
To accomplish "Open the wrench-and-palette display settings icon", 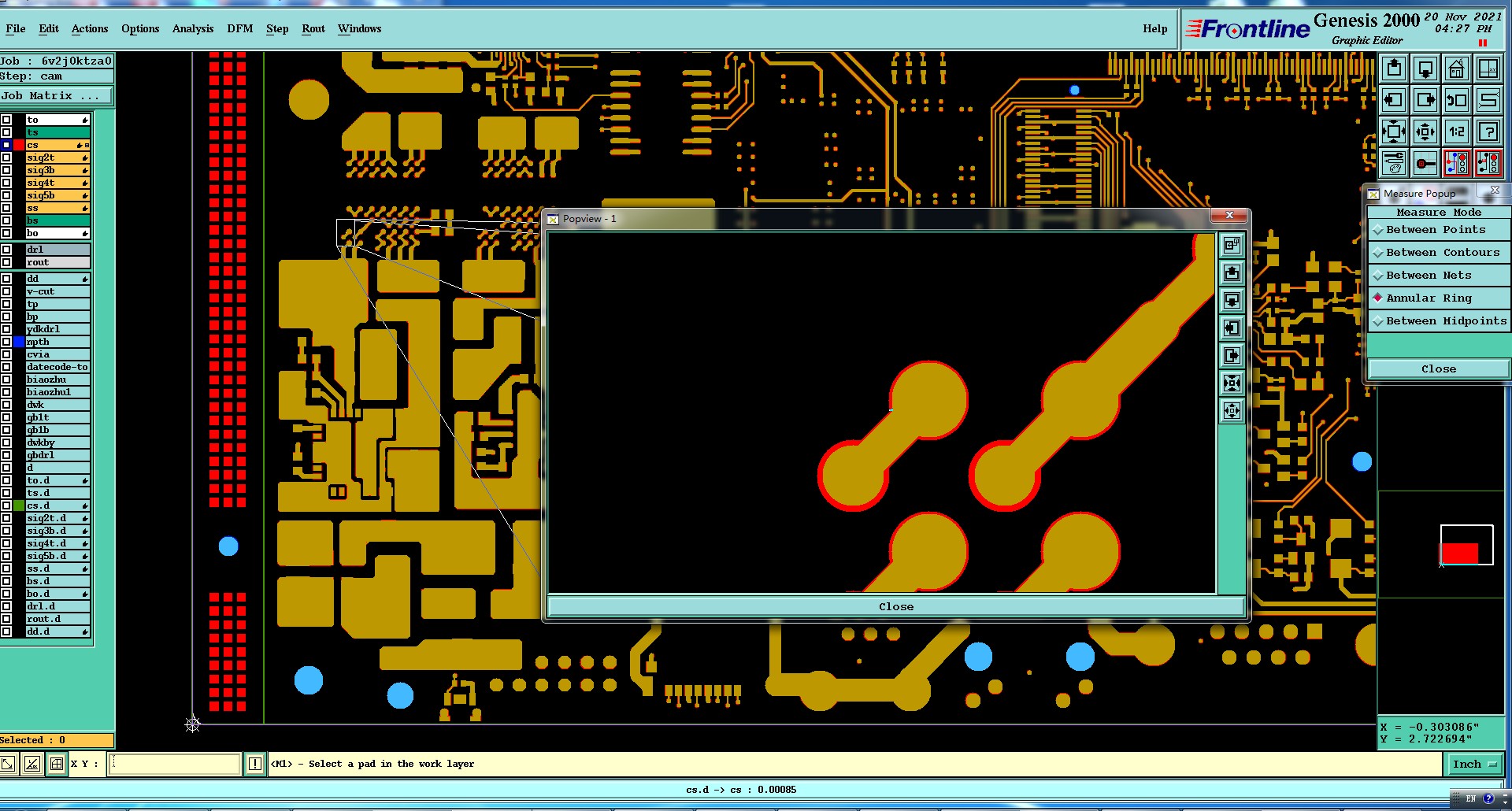I will (1394, 163).
